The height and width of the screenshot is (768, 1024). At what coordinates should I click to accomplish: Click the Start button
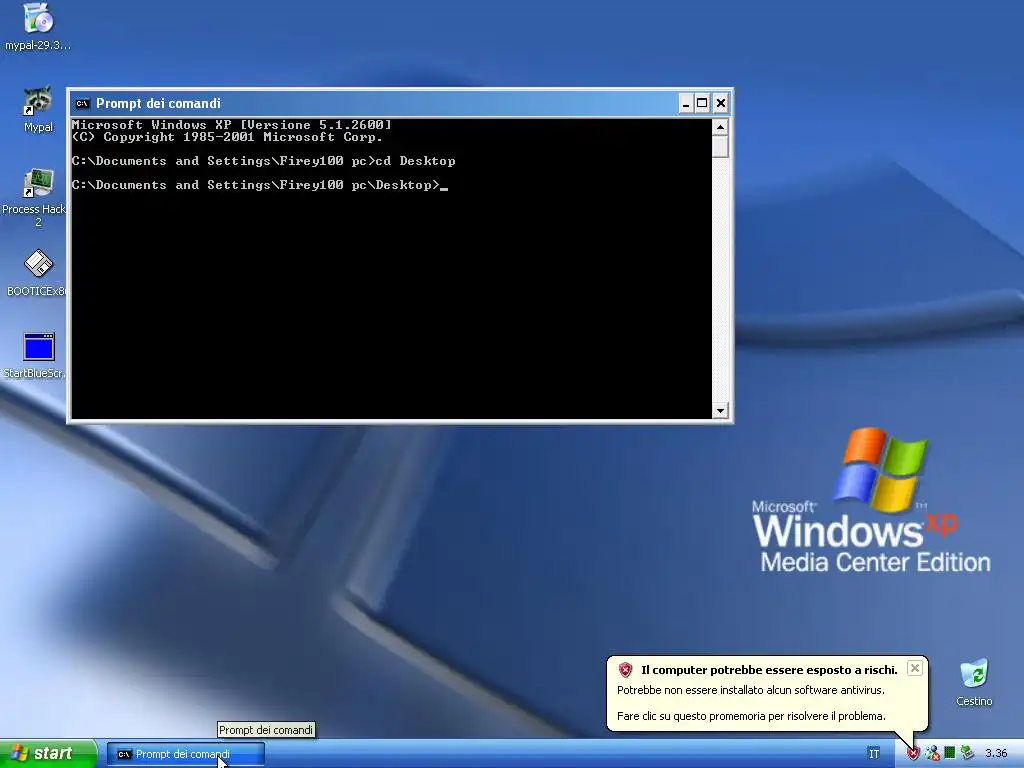[48, 754]
